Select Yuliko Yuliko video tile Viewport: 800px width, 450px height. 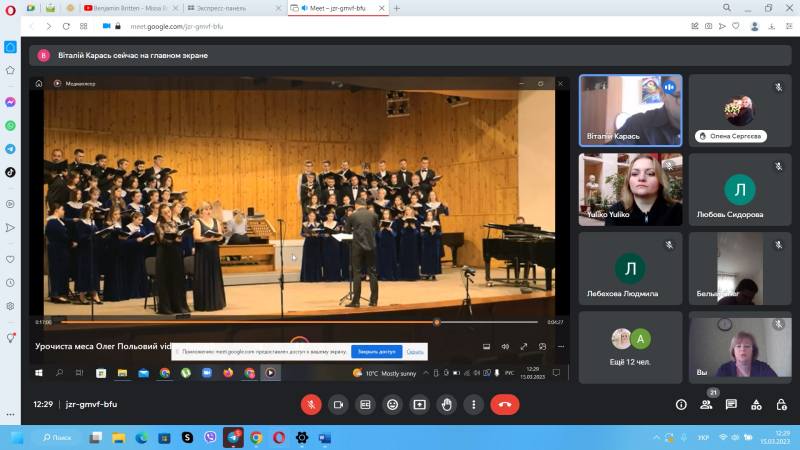(x=631, y=189)
